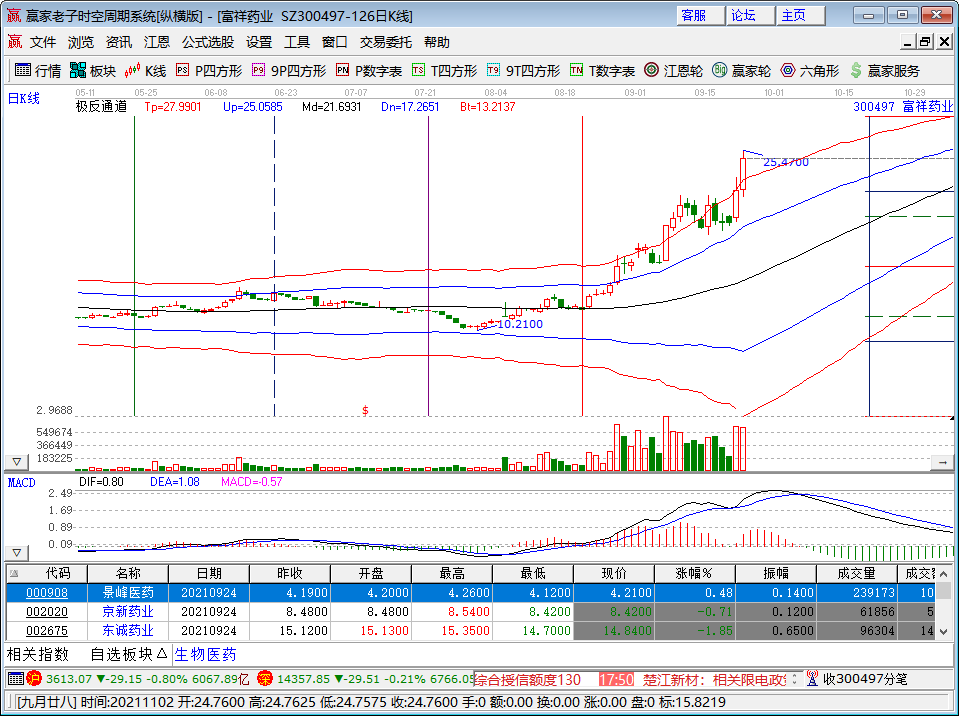Open the P数字表 tool
The height and width of the screenshot is (716, 959).
[x=369, y=71]
